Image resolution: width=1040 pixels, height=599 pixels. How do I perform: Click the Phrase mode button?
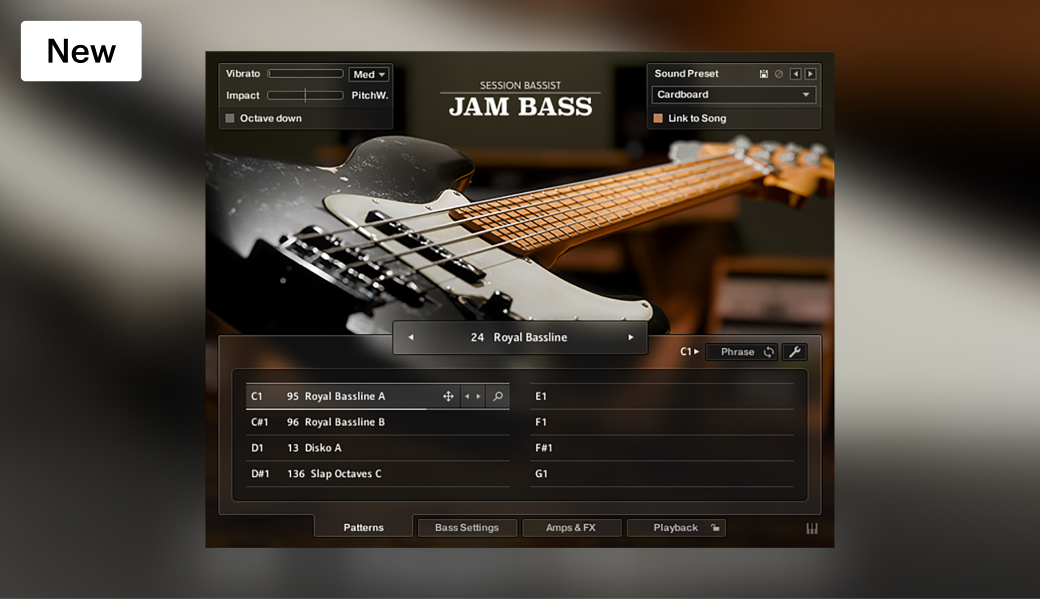click(x=741, y=352)
